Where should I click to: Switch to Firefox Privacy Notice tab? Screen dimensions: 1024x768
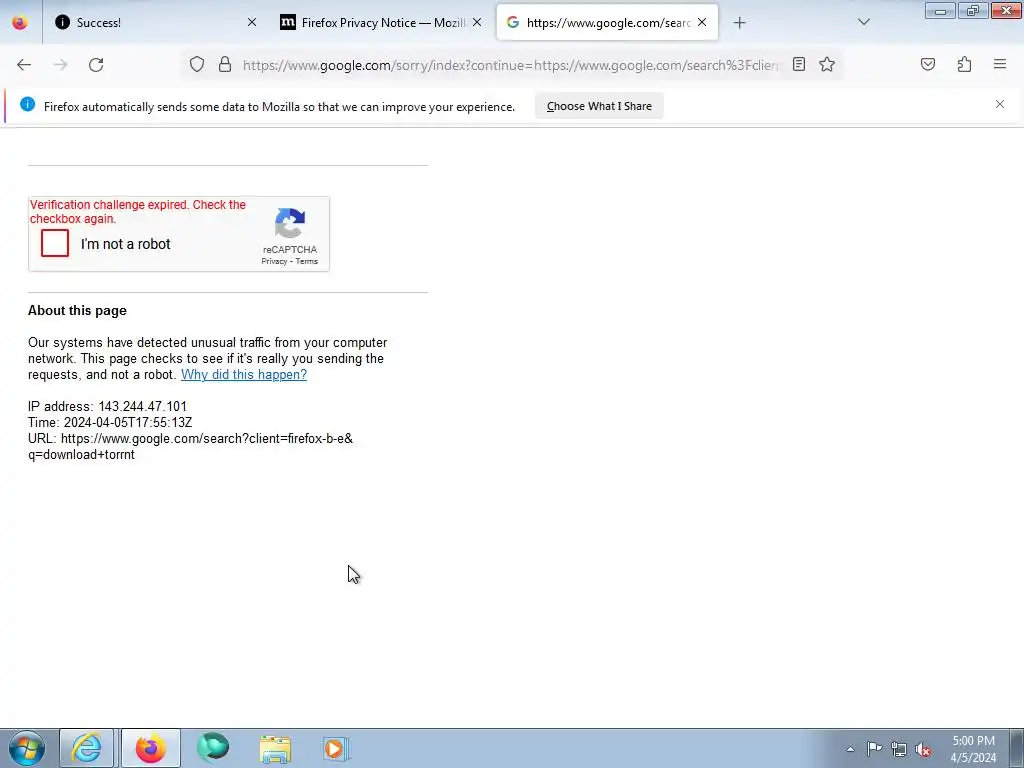(383, 23)
